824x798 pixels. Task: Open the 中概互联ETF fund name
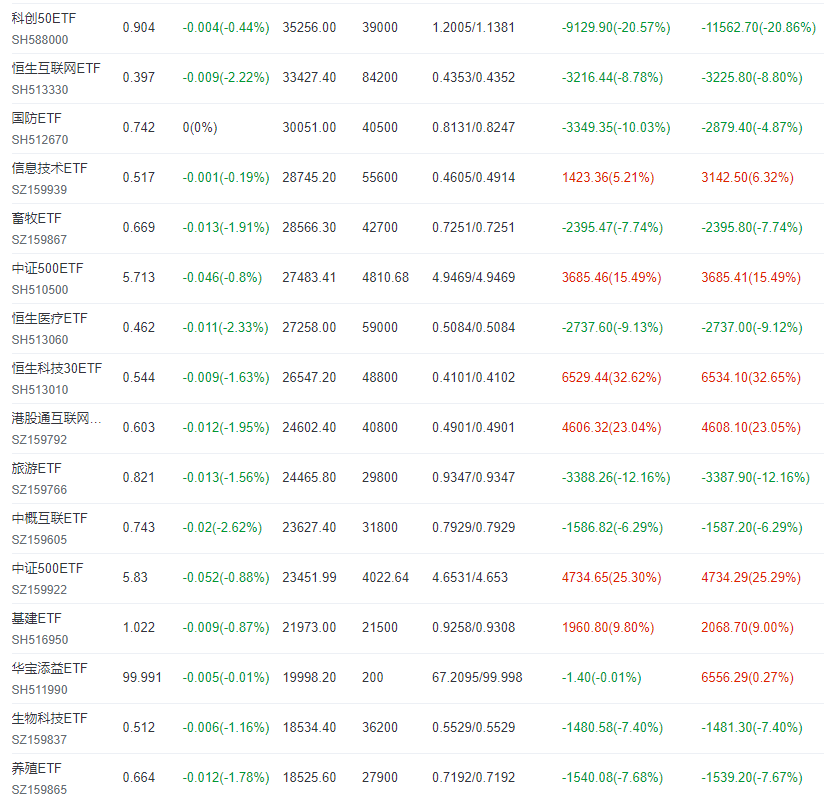pos(49,518)
